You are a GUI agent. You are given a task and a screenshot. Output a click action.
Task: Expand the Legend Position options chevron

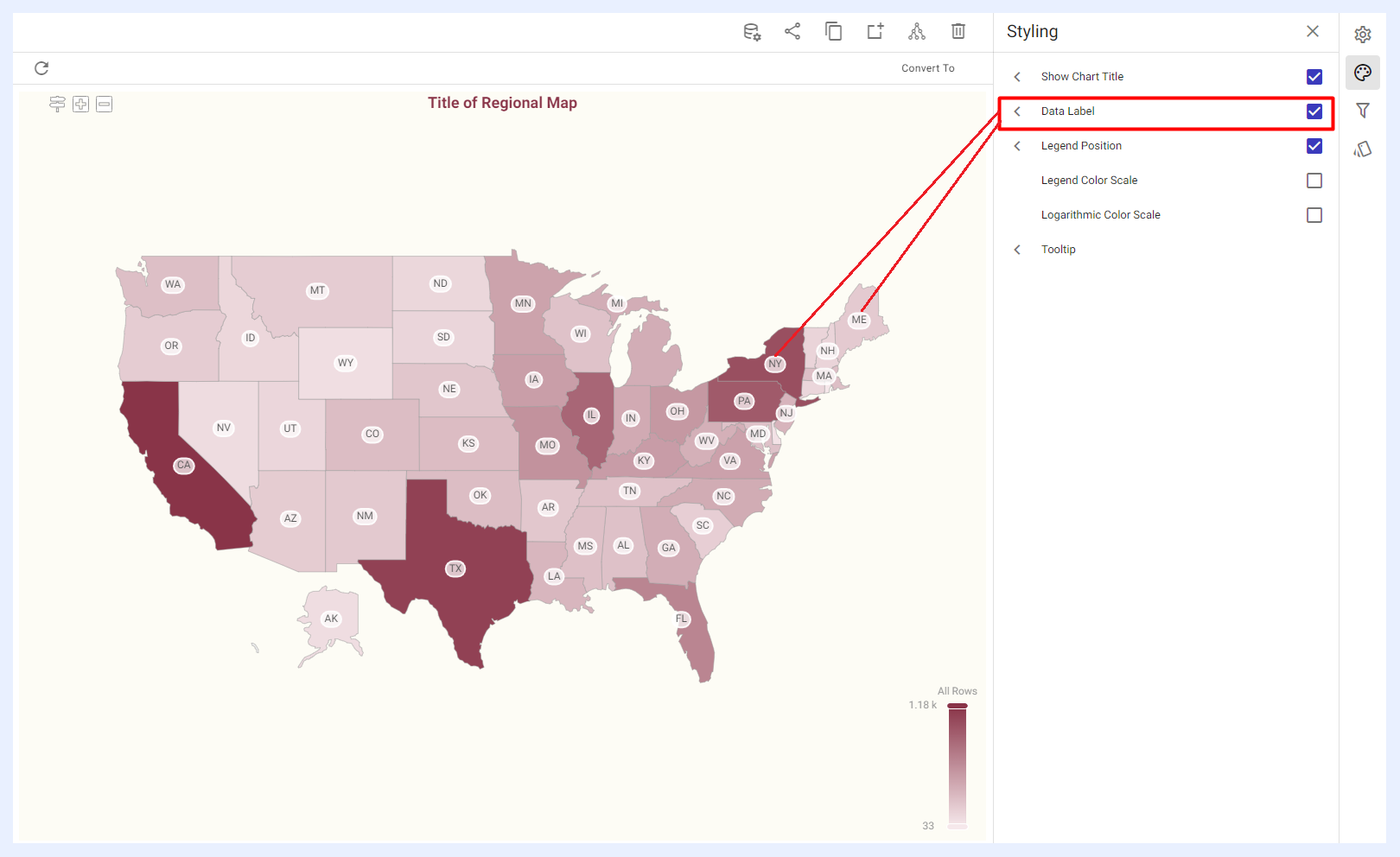tap(1017, 146)
